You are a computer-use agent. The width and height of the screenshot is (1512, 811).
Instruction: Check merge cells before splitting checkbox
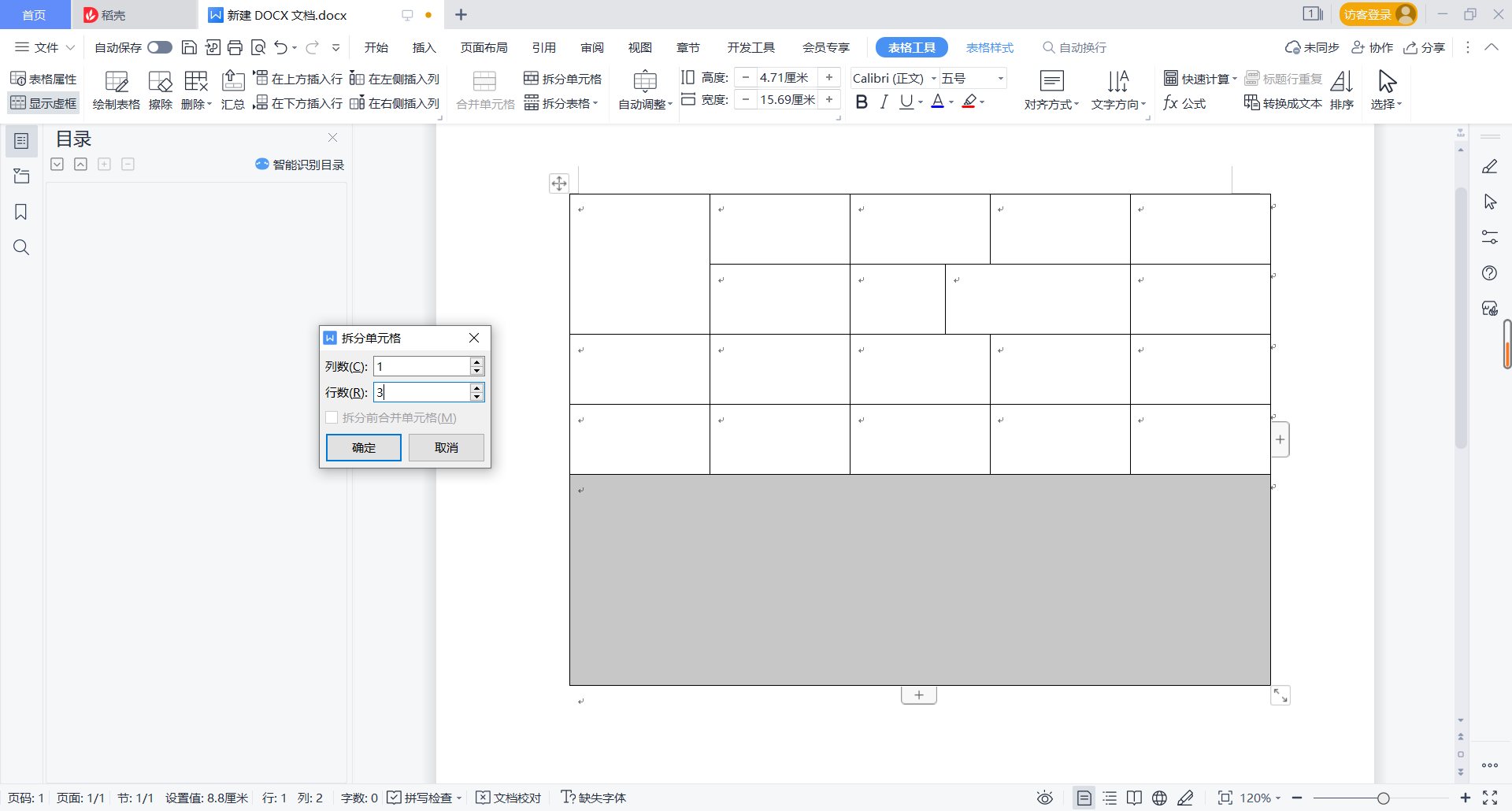click(x=332, y=417)
